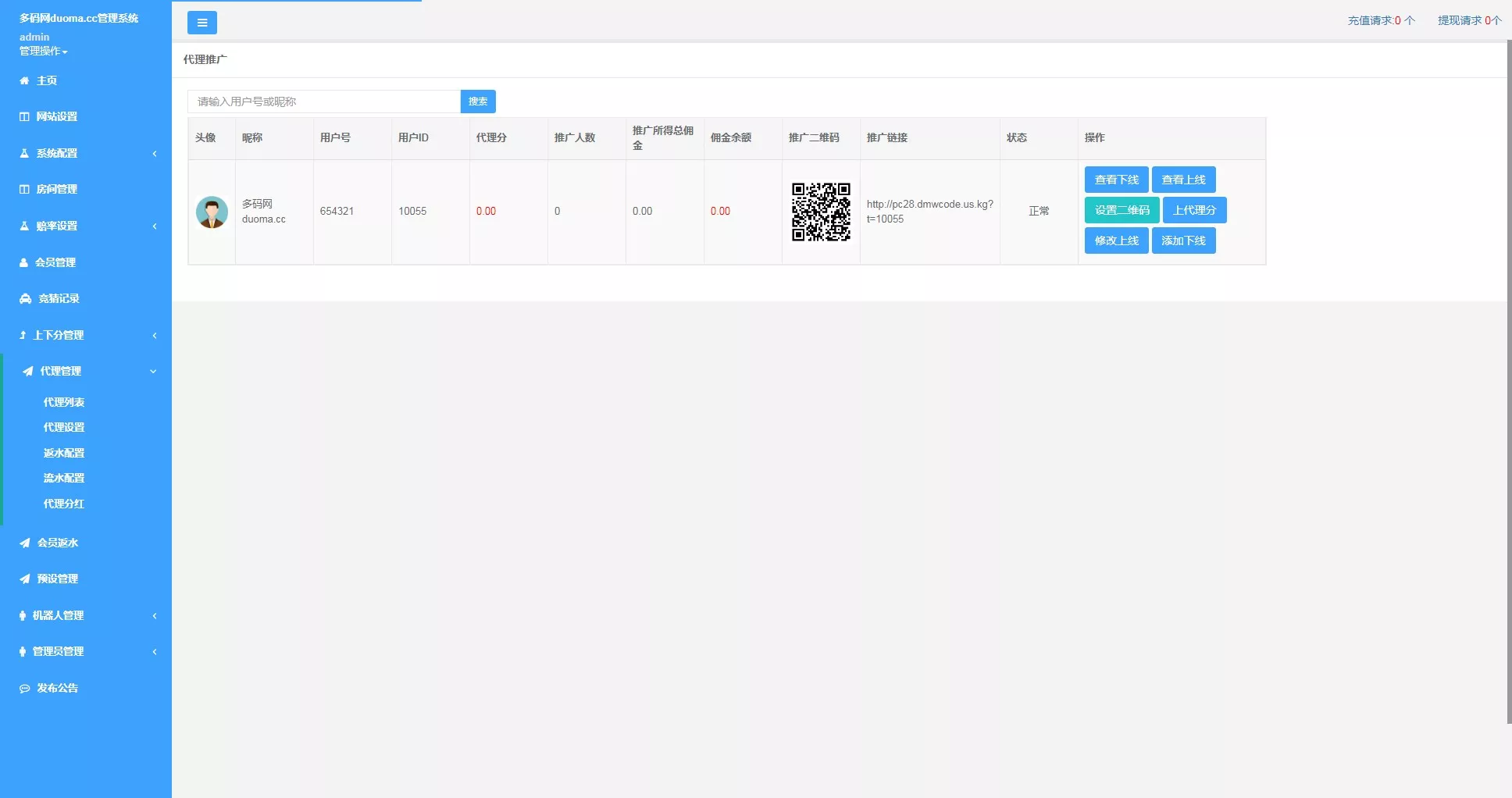Open 返水配置 rebate configuration
This screenshot has height=798, width=1512.
point(64,452)
